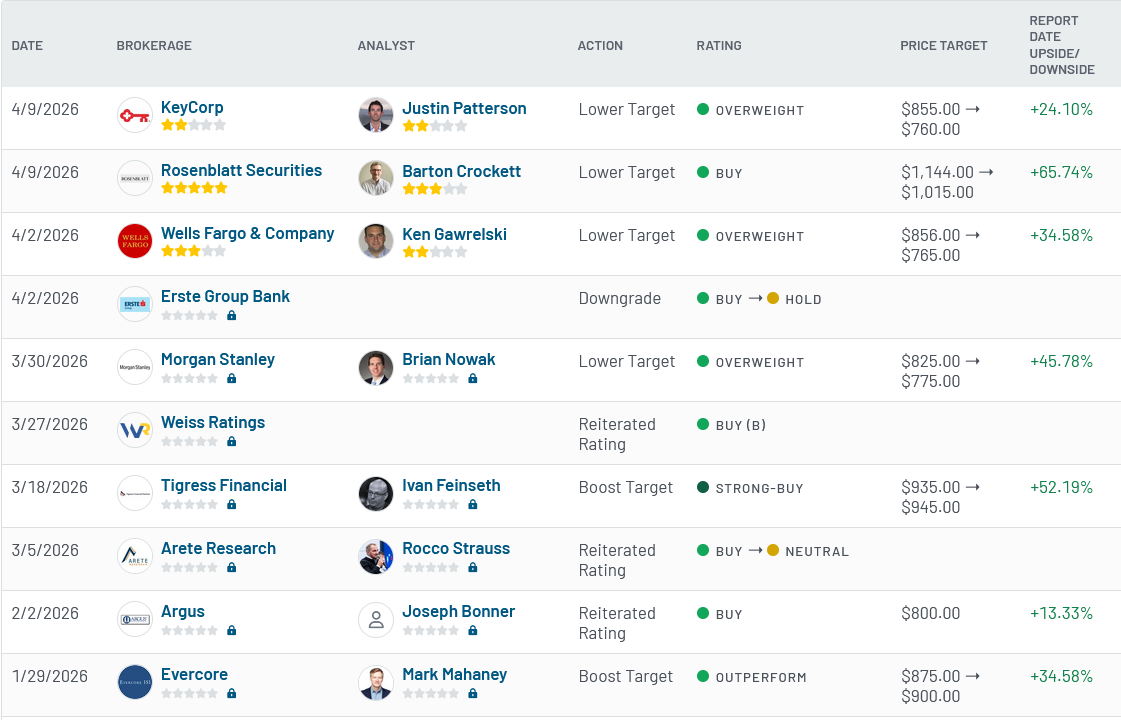Click the BROKERAGE column header
This screenshot has width=1121, height=720.
pos(154,45)
